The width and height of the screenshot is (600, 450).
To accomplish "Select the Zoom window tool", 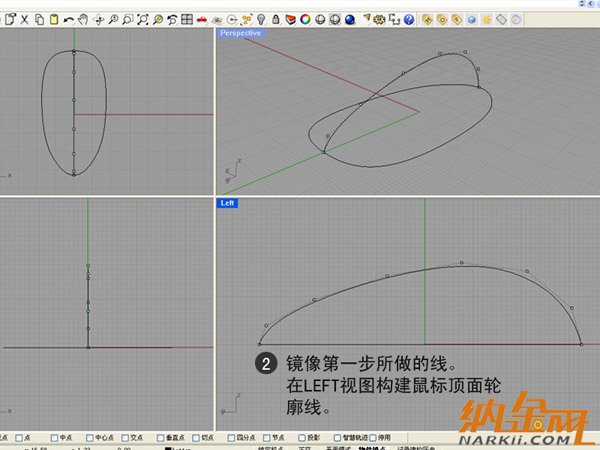I will tap(128, 19).
